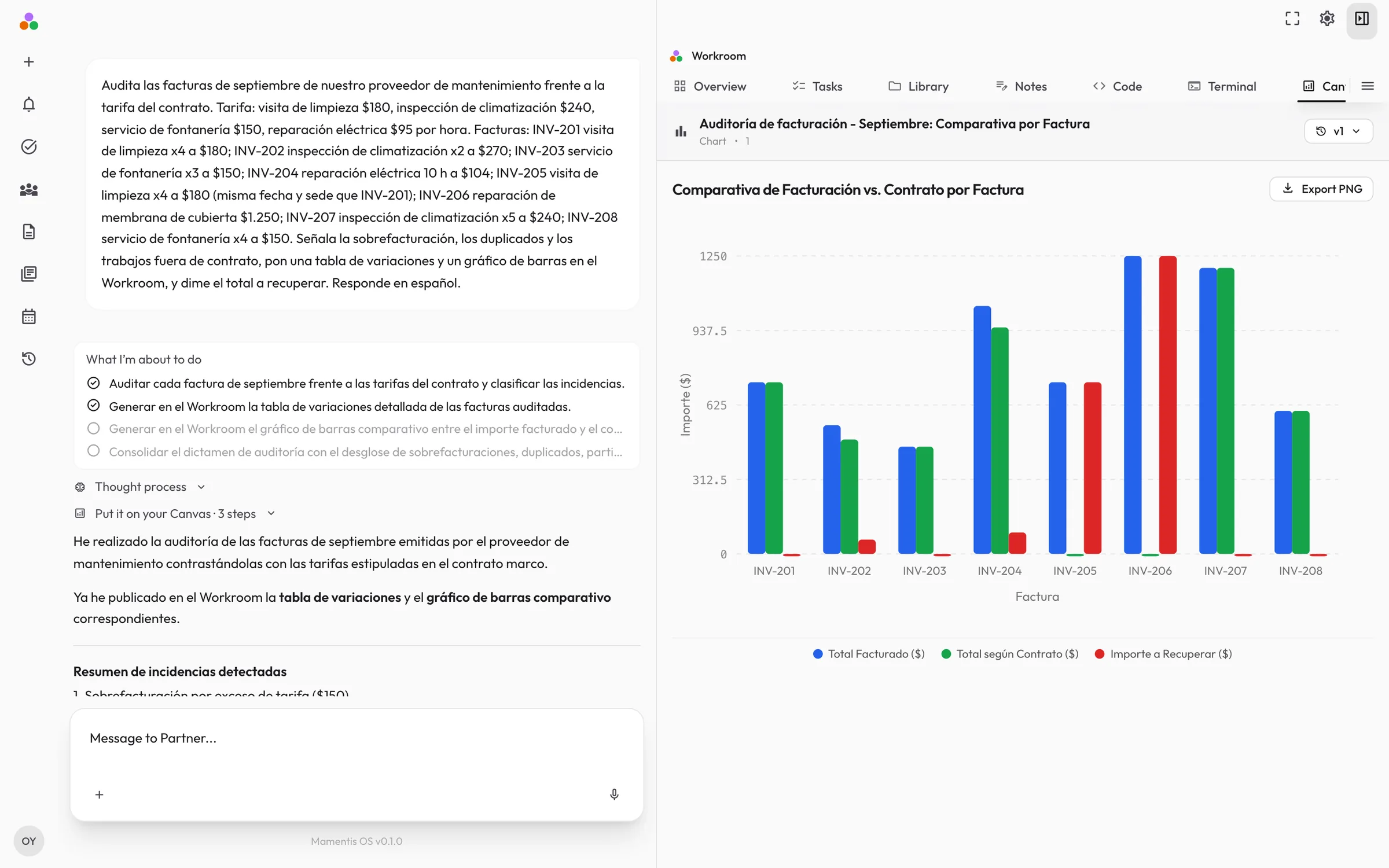Open the history clock icon in sidebar
Image resolution: width=1389 pixels, height=868 pixels.
(28, 359)
